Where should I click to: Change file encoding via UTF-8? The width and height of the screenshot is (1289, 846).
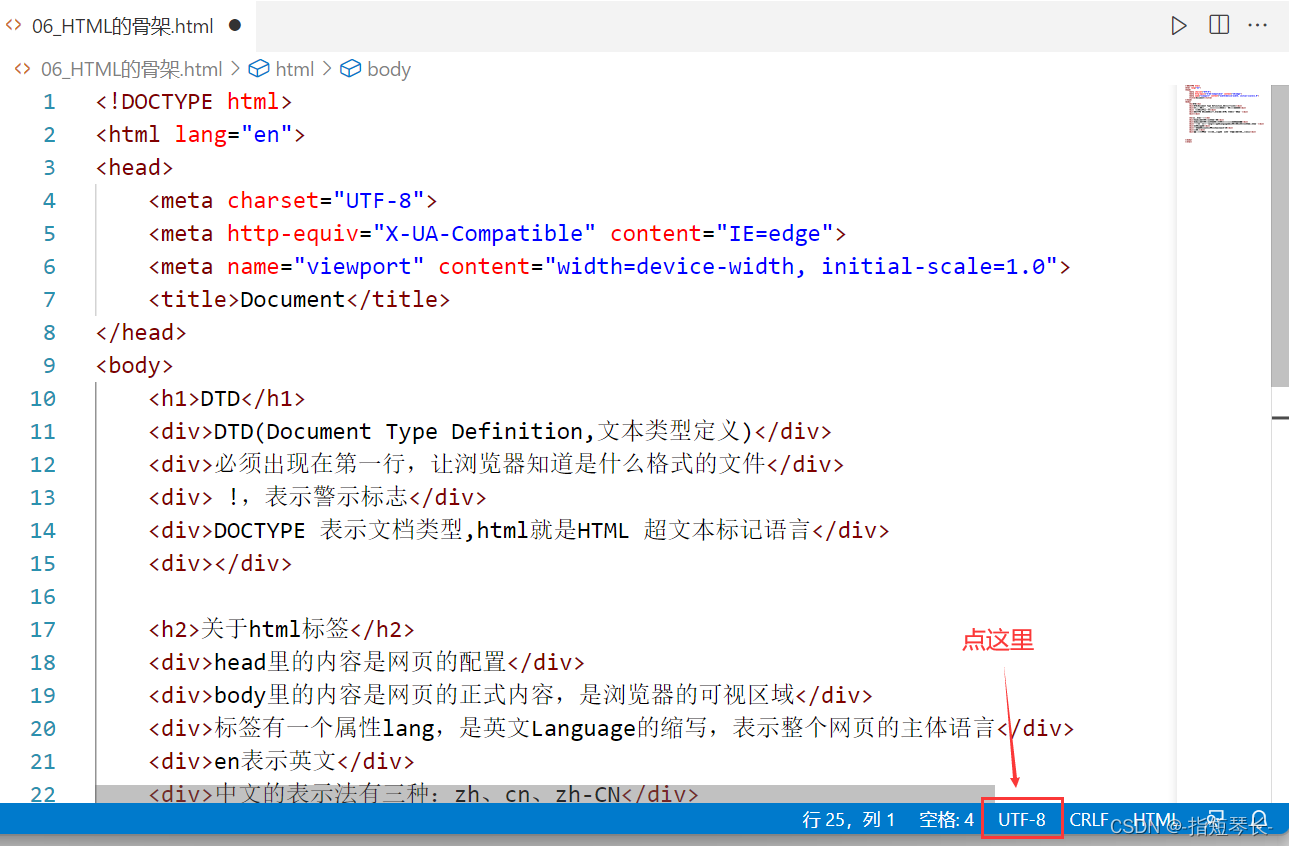(1022, 819)
